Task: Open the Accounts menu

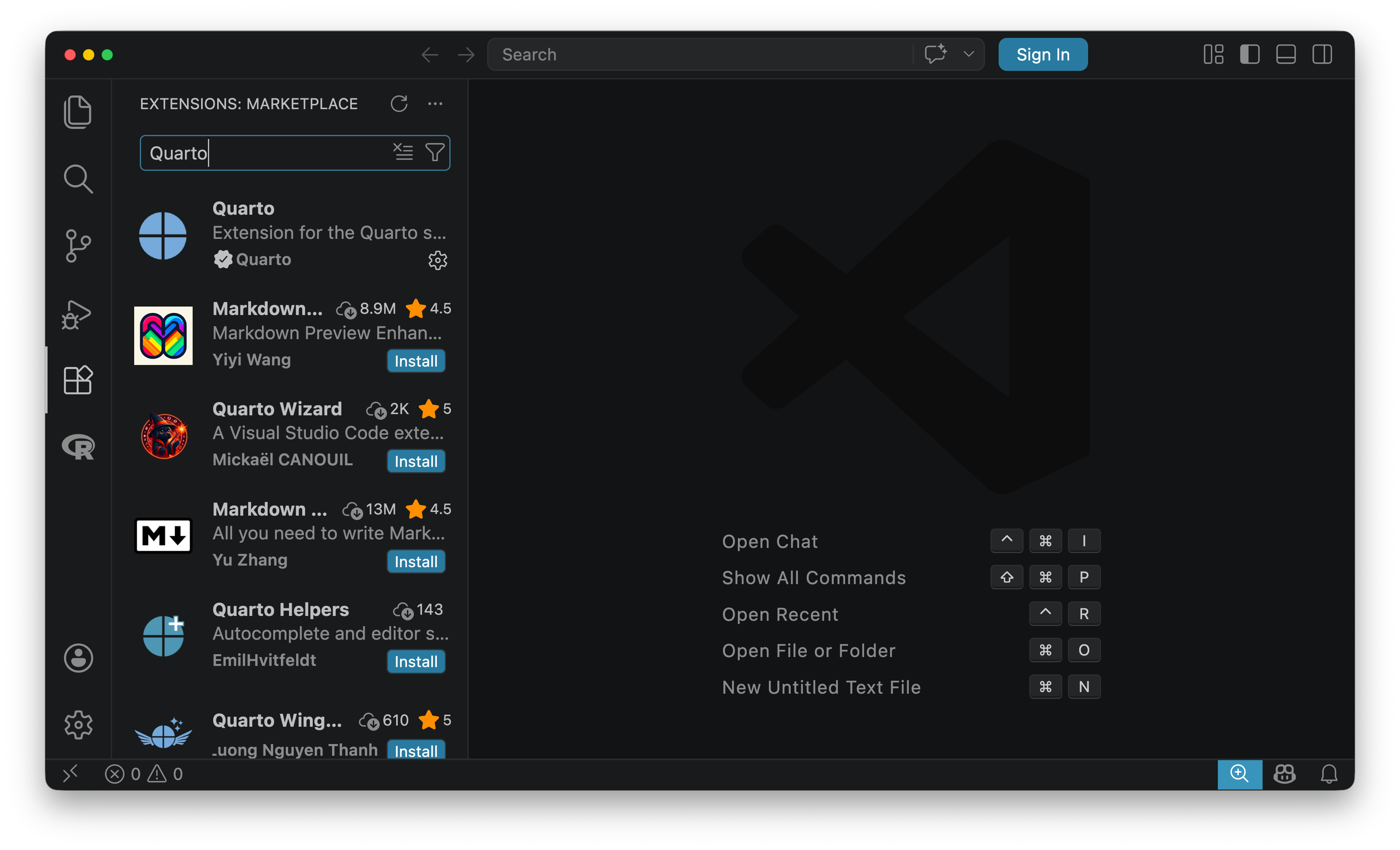Action: [x=79, y=657]
